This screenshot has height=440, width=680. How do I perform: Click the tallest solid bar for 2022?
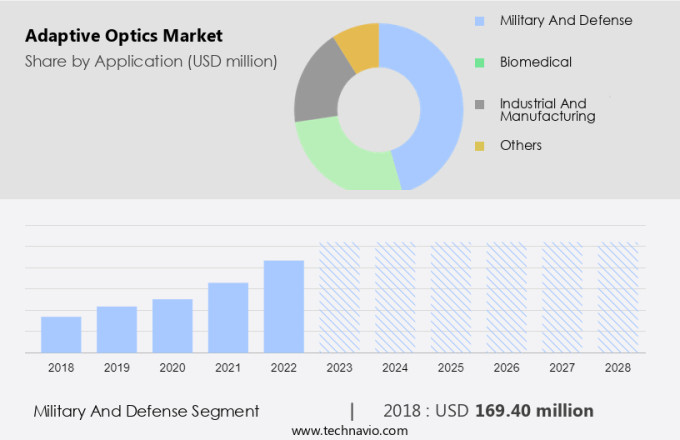point(284,306)
